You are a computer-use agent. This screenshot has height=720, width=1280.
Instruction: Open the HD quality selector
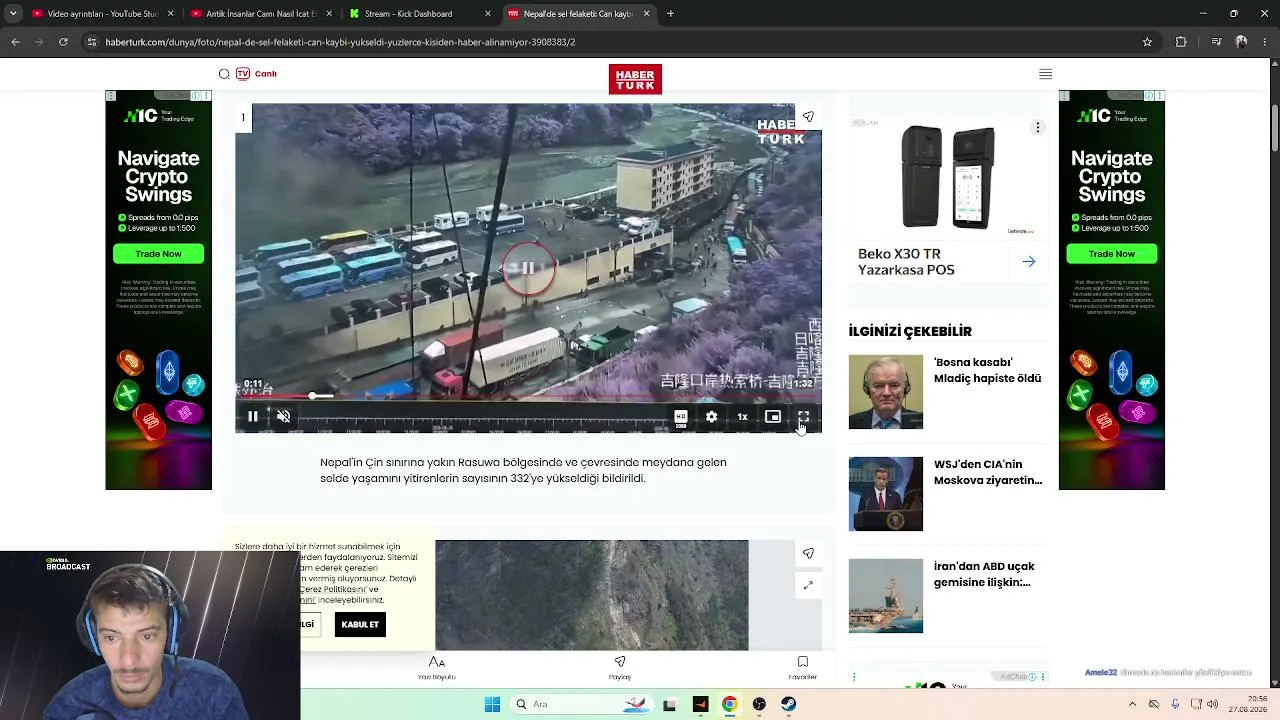[x=681, y=417]
